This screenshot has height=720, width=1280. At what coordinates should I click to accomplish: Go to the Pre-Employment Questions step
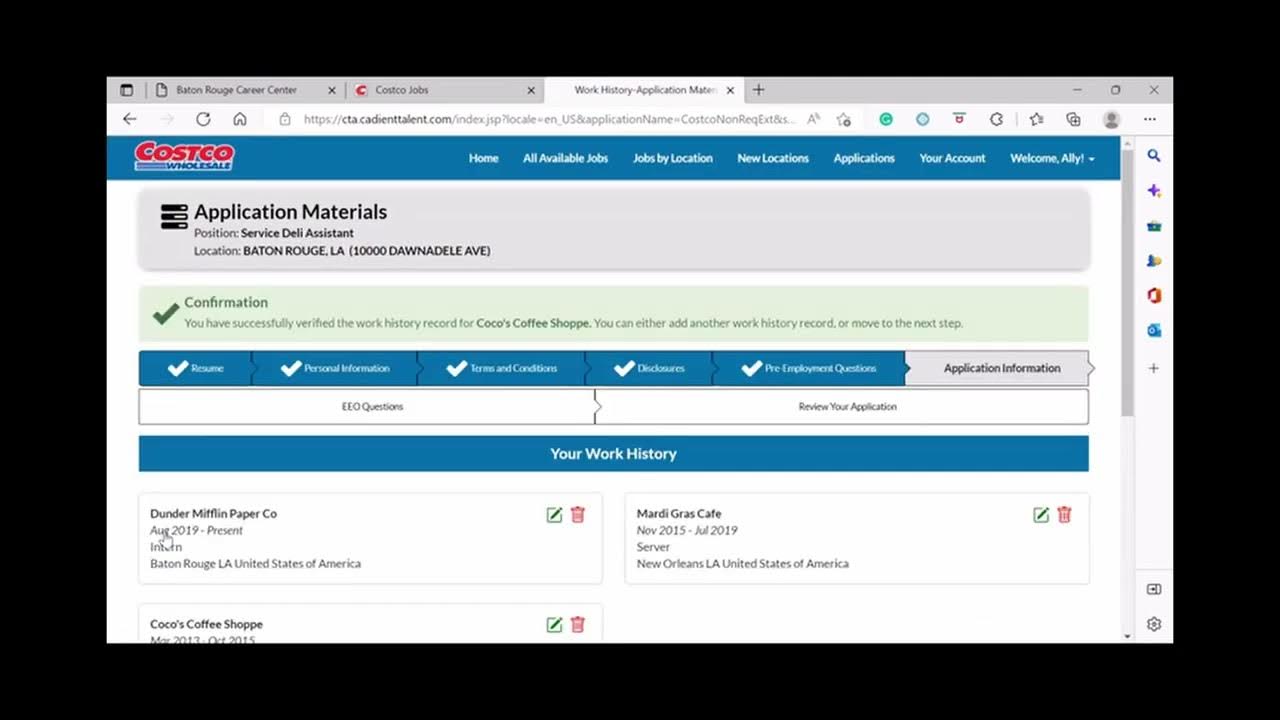point(809,368)
